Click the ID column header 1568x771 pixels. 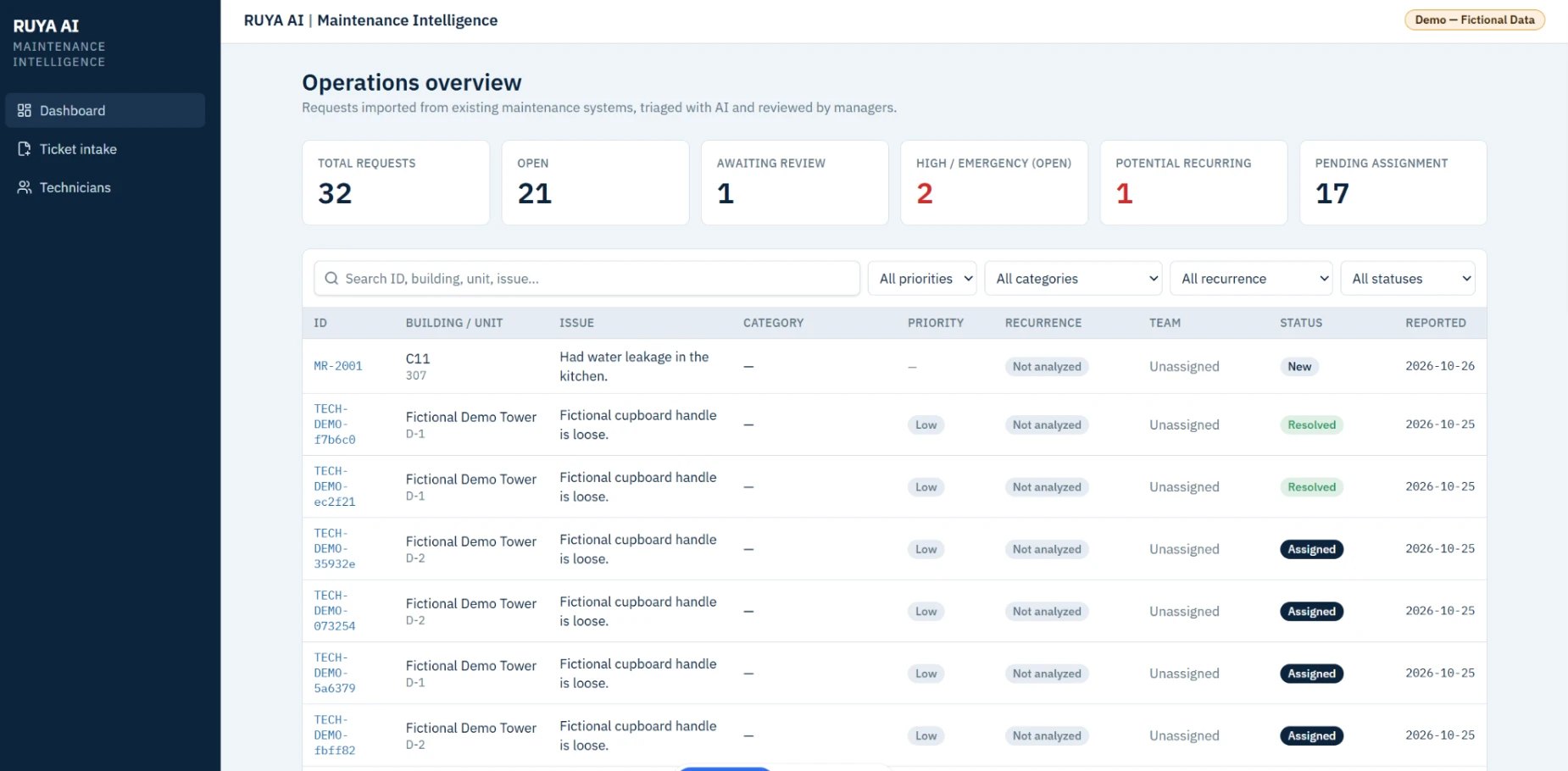point(320,323)
